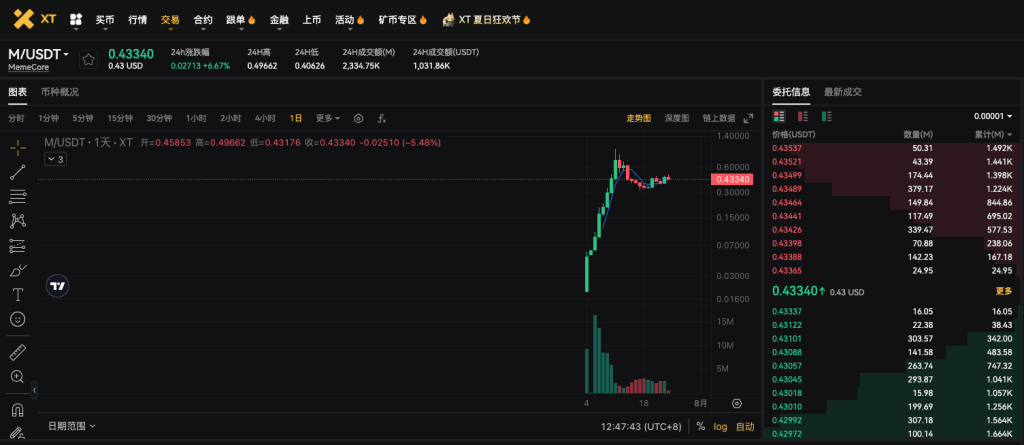This screenshot has height=445, width=1024.
Task: Click sell order price 0.43537
Action: (787, 148)
